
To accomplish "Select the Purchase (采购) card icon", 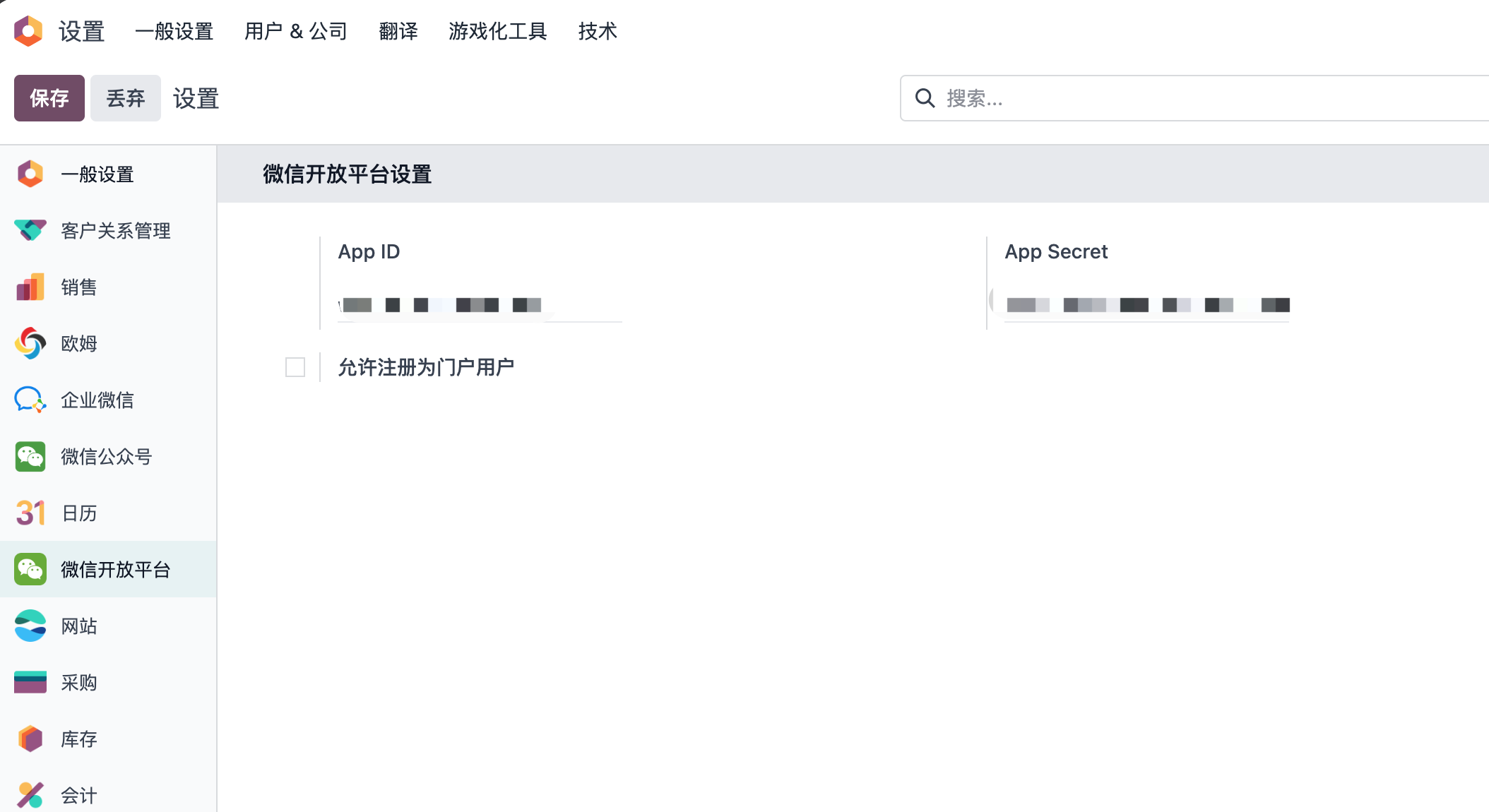I will 30,683.
